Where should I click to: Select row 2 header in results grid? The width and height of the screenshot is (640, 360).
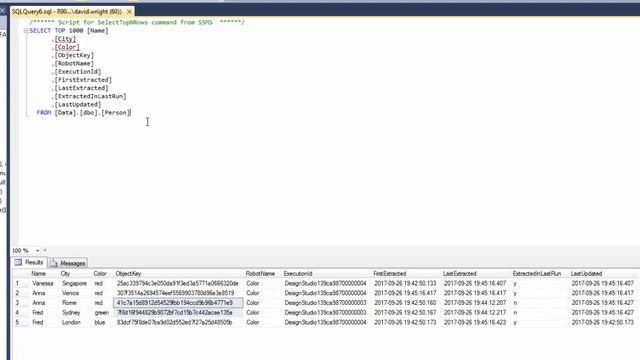tap(20, 293)
